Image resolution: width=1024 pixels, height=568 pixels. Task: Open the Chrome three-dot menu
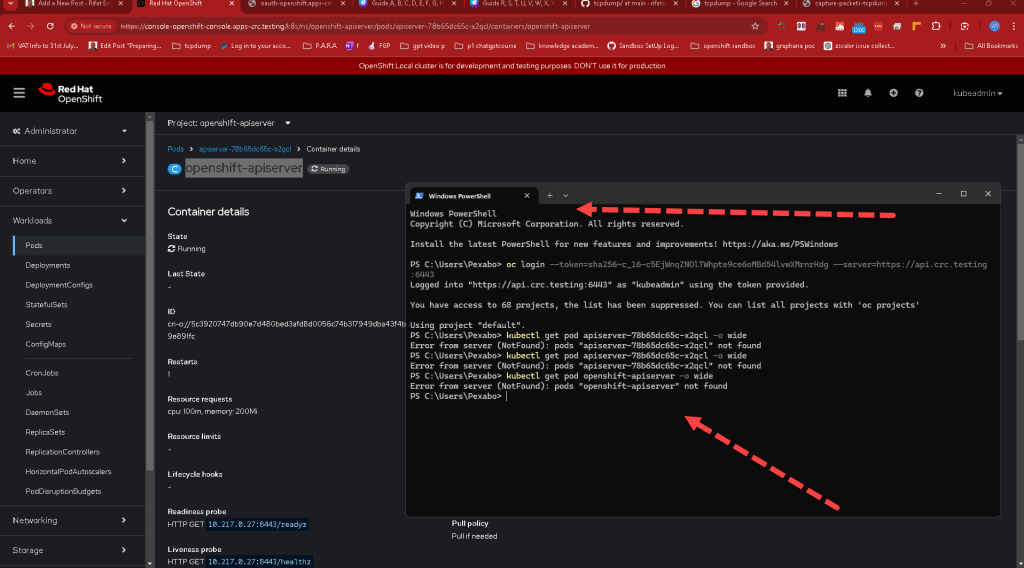click(x=1014, y=26)
